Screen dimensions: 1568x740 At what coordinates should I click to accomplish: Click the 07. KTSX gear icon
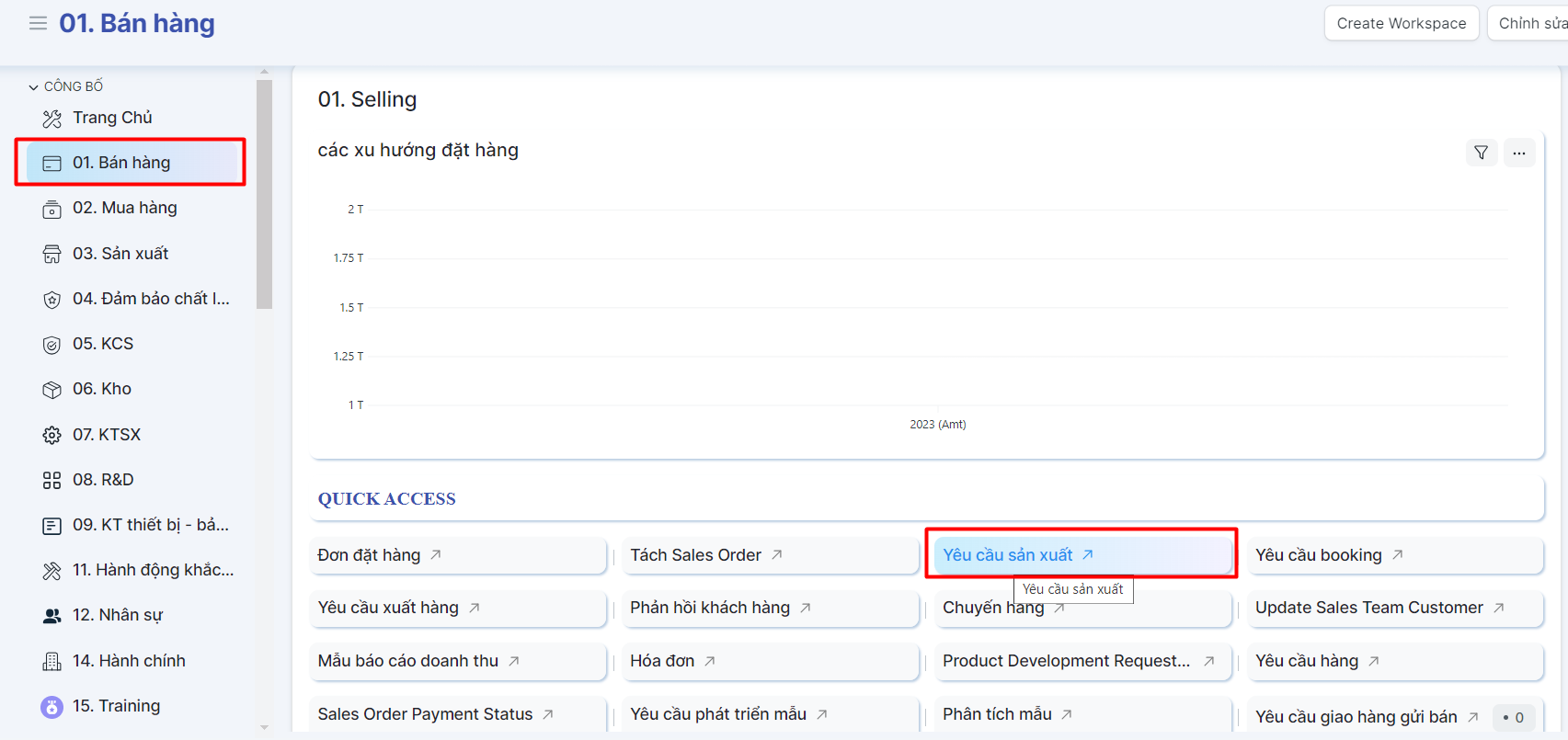pos(52,435)
